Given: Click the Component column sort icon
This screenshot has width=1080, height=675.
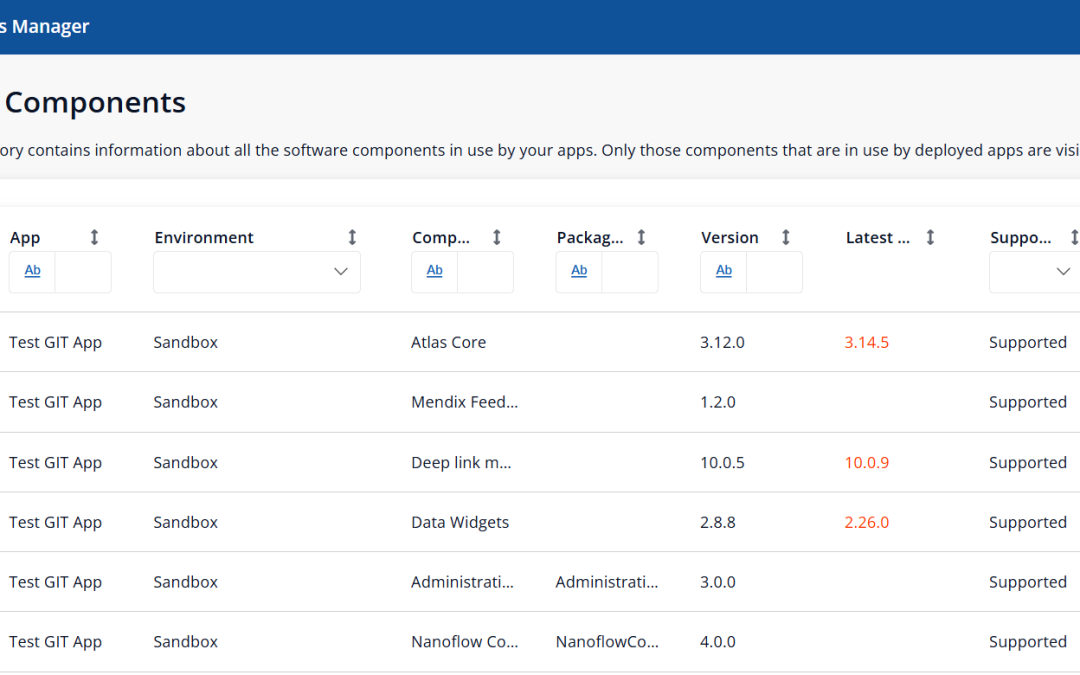Looking at the screenshot, I should click(x=497, y=237).
